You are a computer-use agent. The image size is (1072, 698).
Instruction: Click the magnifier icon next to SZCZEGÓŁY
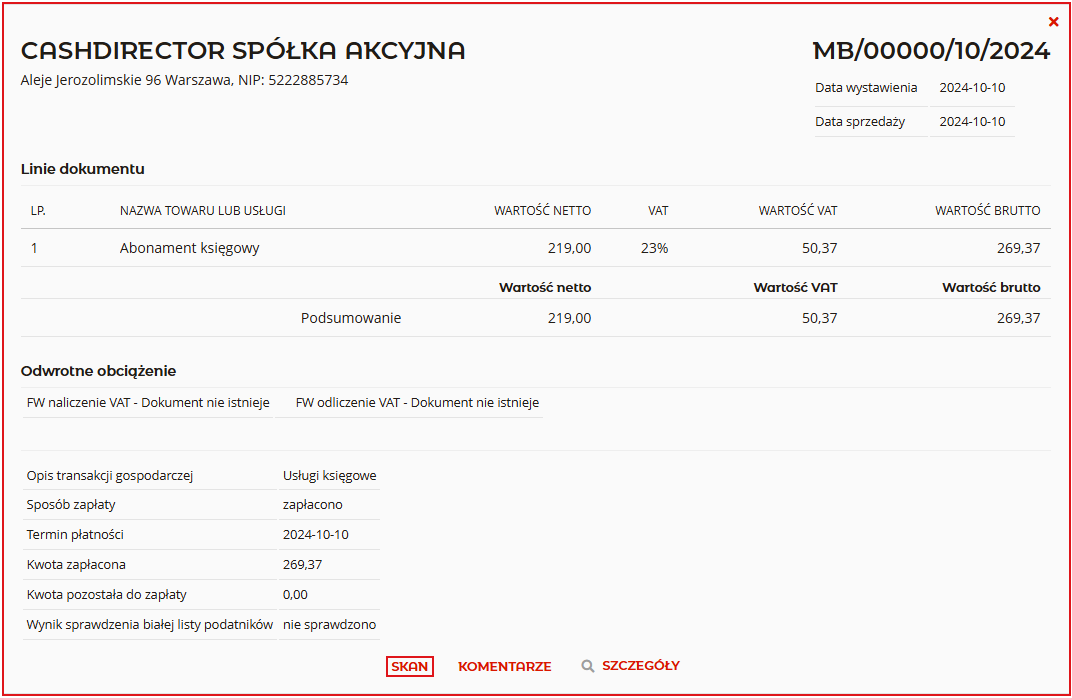click(x=588, y=666)
